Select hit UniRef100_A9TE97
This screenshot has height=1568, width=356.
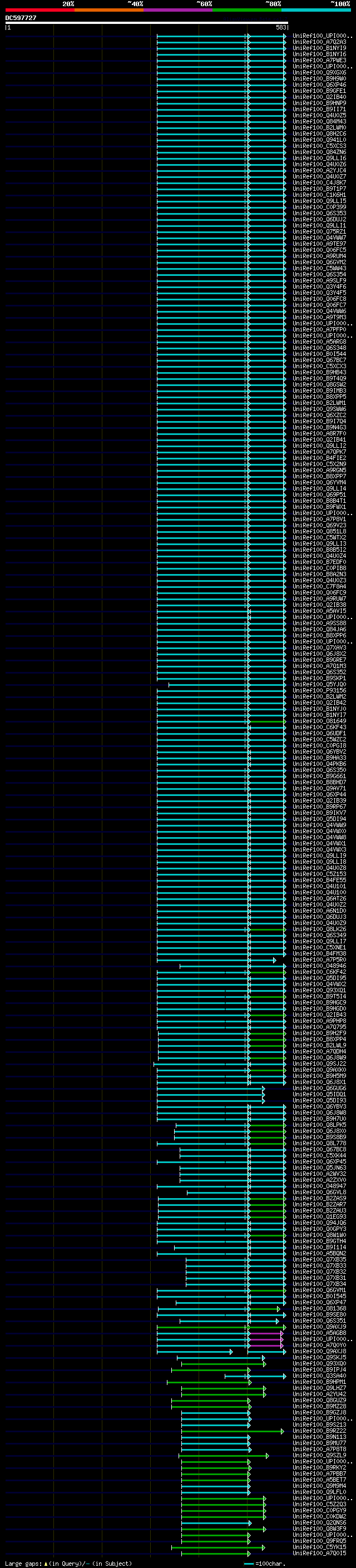coord(319,244)
